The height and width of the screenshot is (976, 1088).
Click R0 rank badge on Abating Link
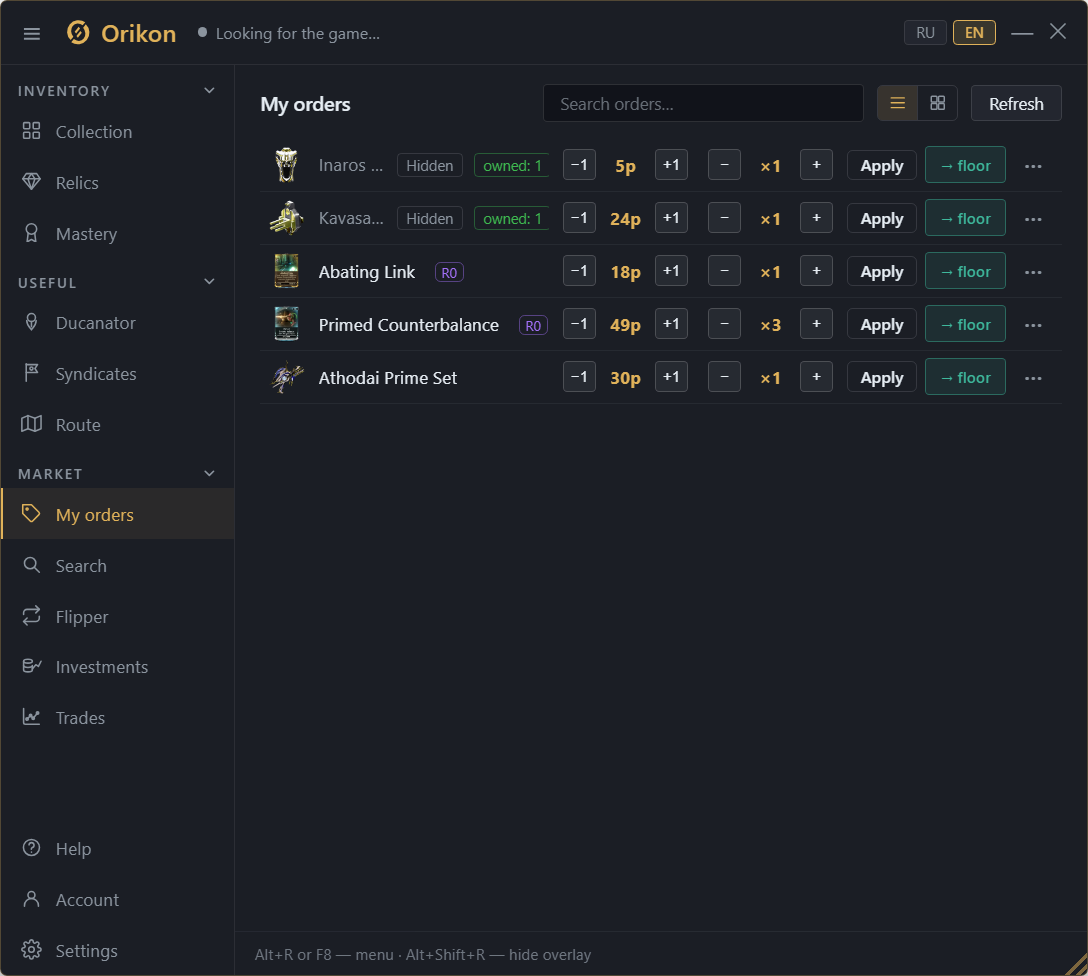(x=449, y=272)
